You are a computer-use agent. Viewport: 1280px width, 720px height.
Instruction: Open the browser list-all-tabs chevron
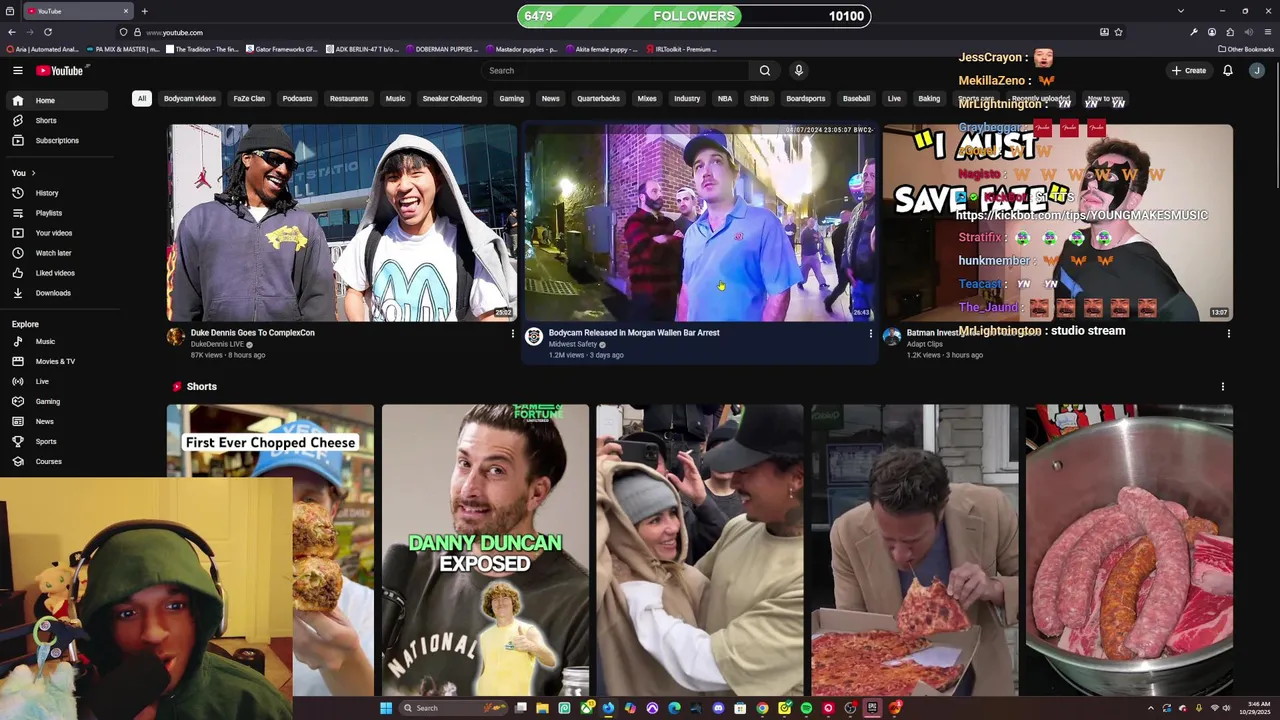pyautogui.click(x=1181, y=11)
